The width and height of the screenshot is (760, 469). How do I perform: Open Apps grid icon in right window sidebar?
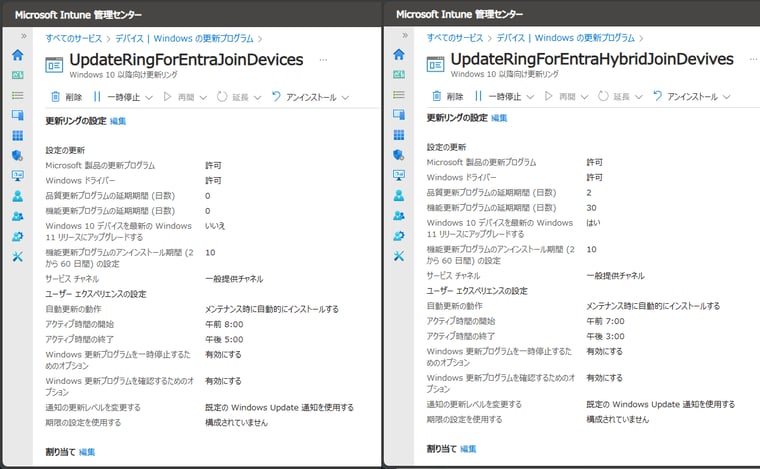tap(399, 135)
